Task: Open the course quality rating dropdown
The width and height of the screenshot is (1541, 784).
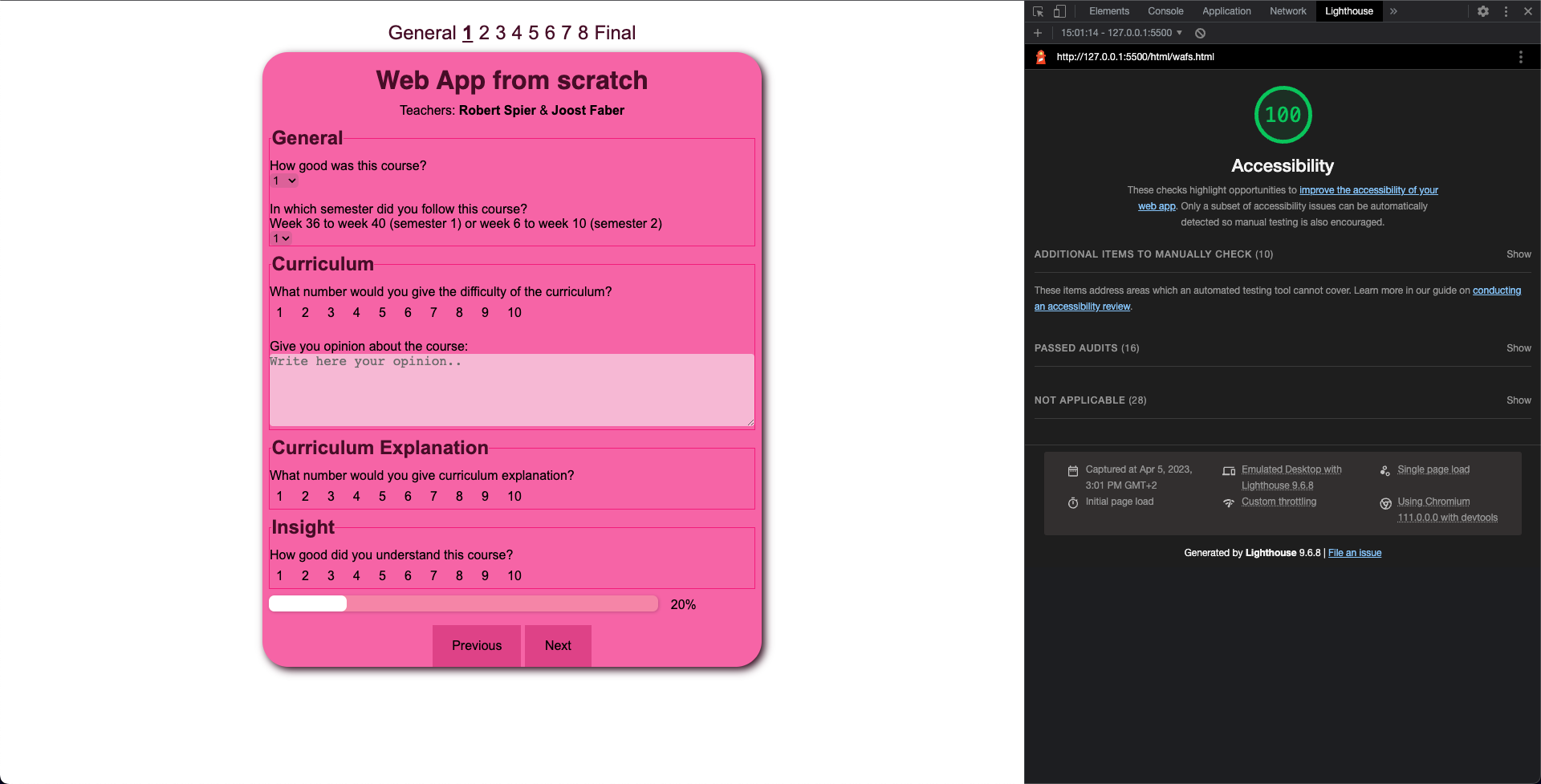Action: click(x=283, y=181)
